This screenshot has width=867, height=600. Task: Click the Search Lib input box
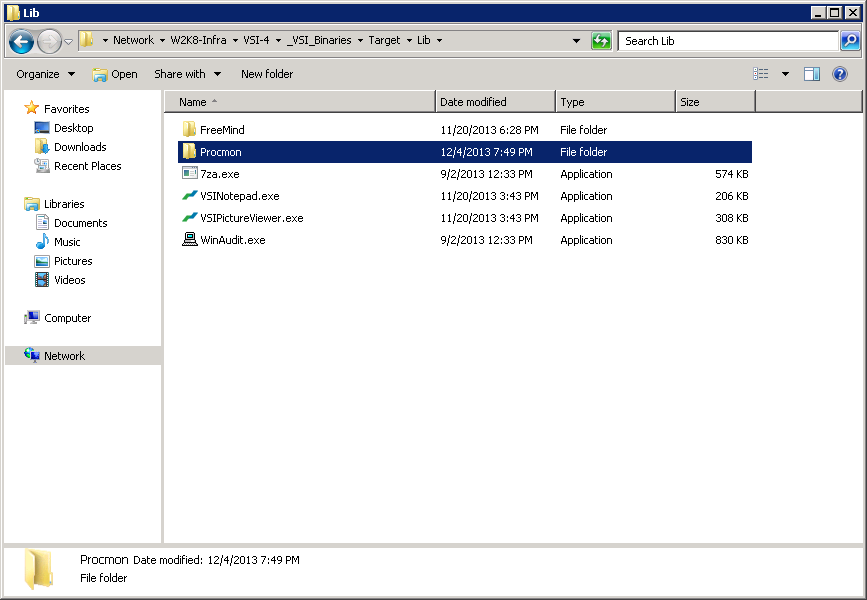point(728,41)
